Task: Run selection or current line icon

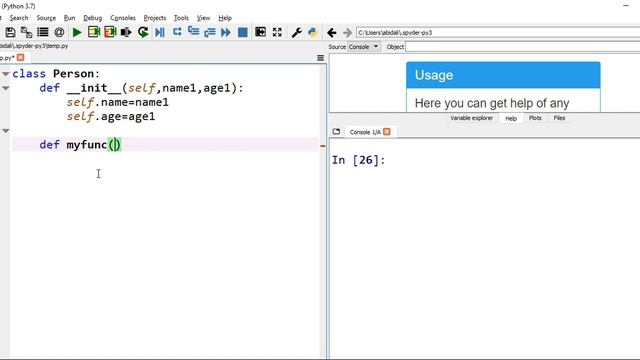Action: coord(126,32)
